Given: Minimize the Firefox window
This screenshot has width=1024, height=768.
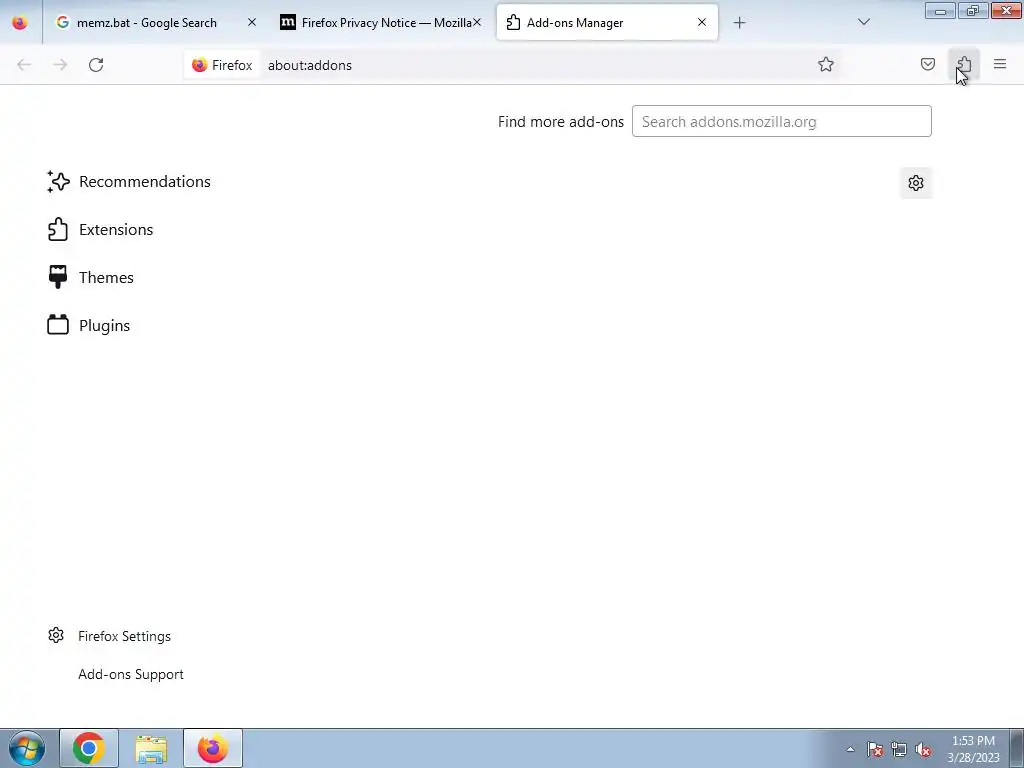Looking at the screenshot, I should tap(940, 10).
